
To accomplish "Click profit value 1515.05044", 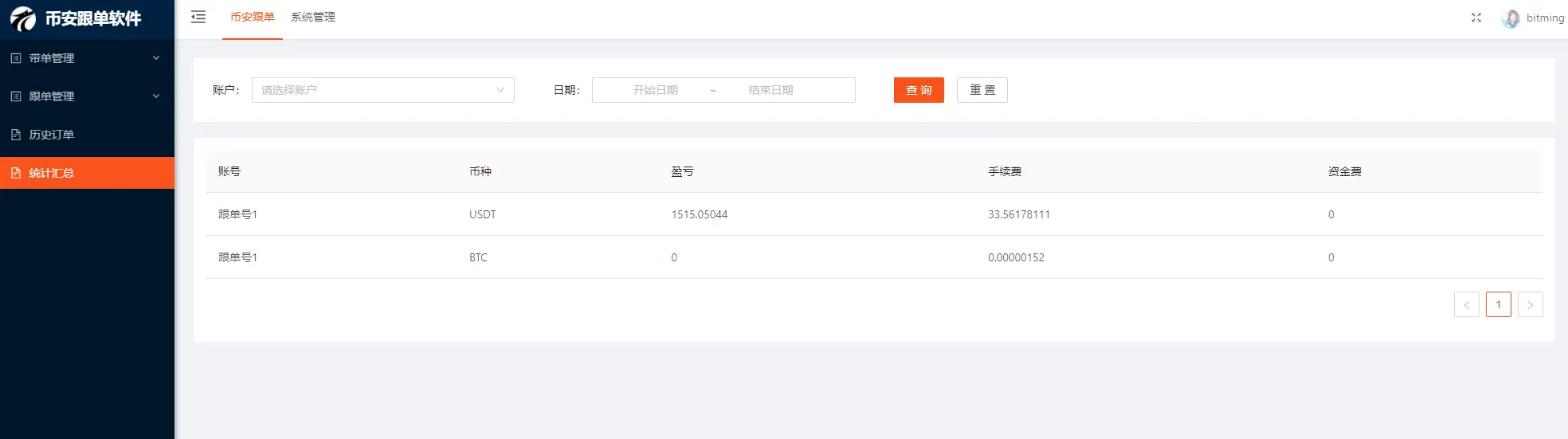I will 700,214.
